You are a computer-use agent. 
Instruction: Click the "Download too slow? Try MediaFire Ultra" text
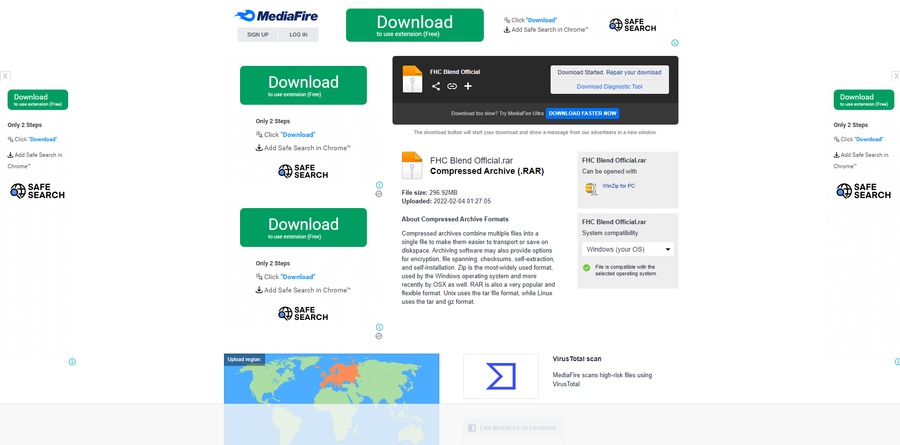pos(497,114)
